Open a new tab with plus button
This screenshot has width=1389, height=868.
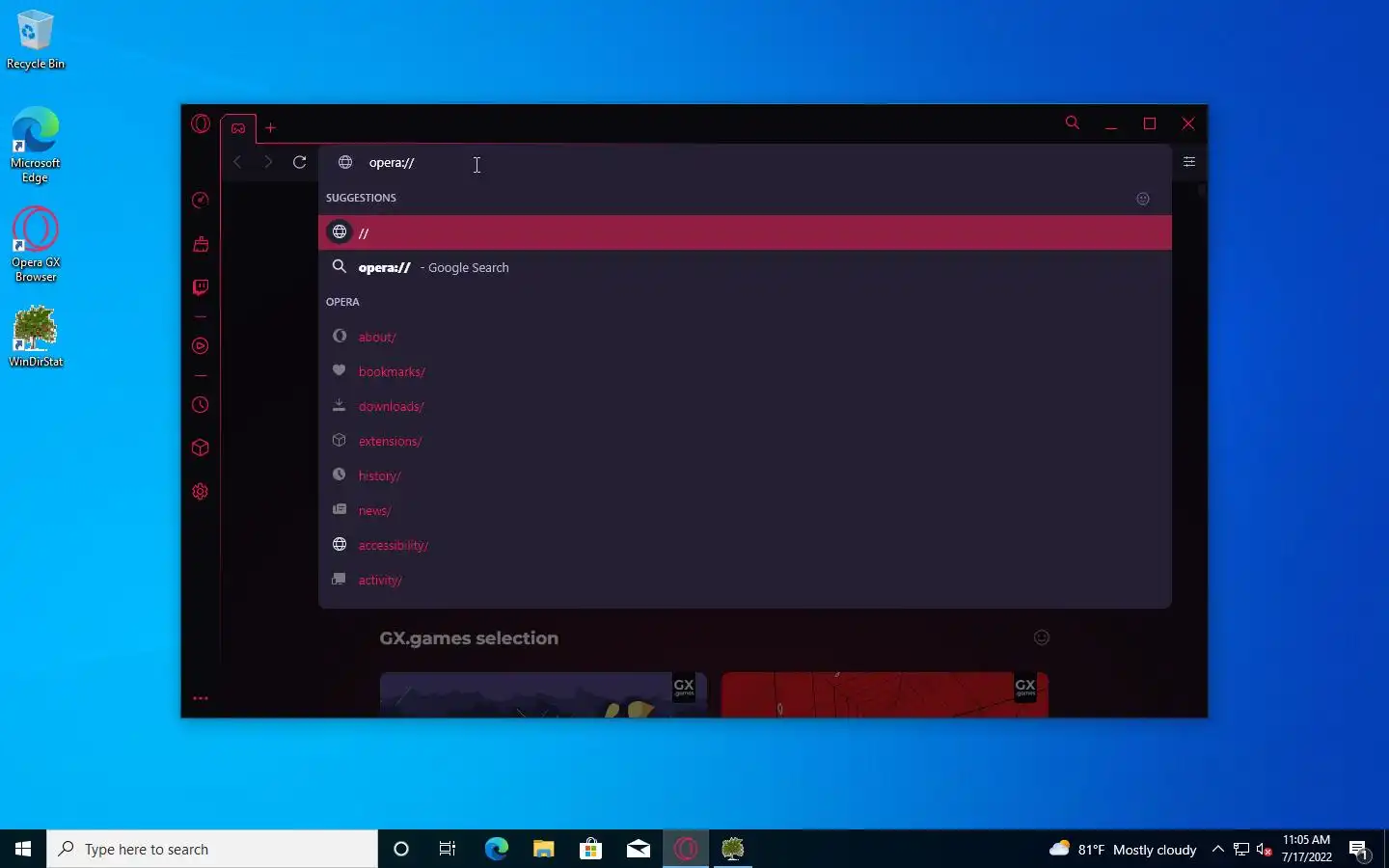271,127
